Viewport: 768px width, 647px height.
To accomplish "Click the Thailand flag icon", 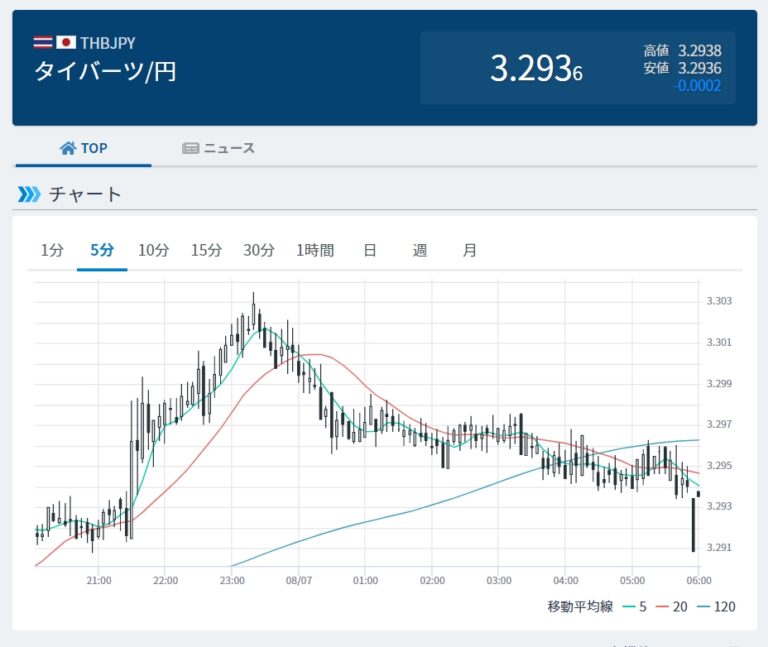I will [x=43, y=43].
